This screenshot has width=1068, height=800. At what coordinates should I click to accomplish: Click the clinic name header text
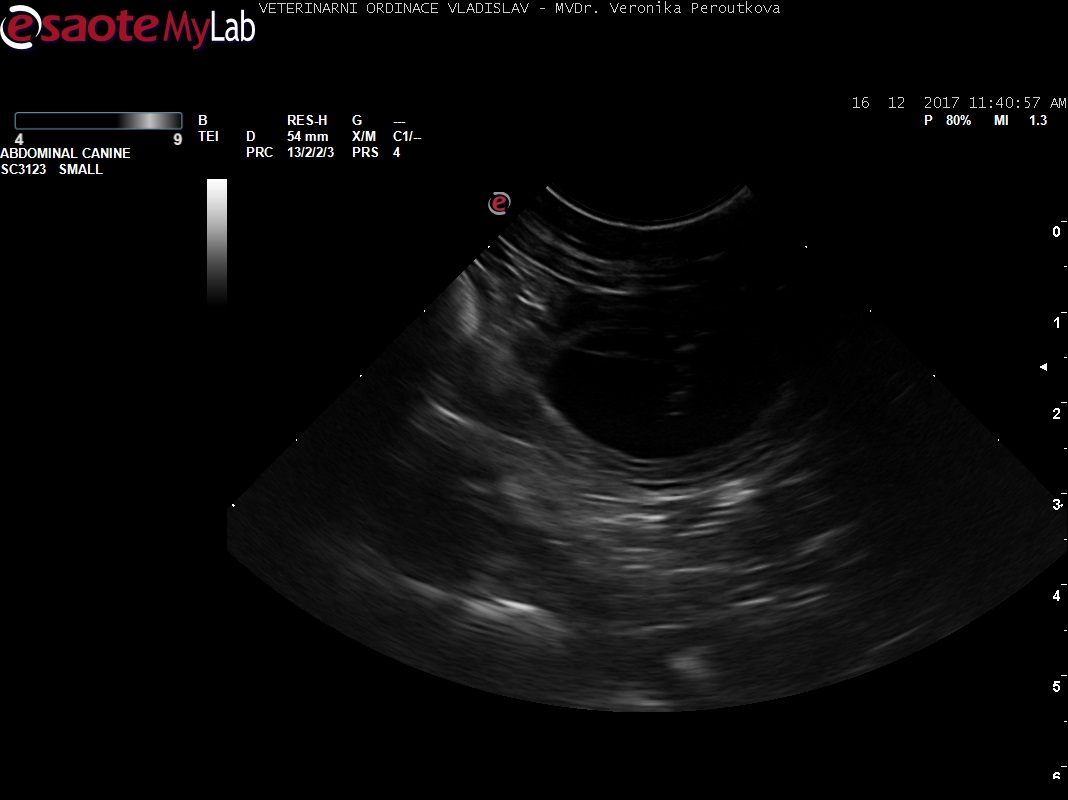tap(519, 8)
